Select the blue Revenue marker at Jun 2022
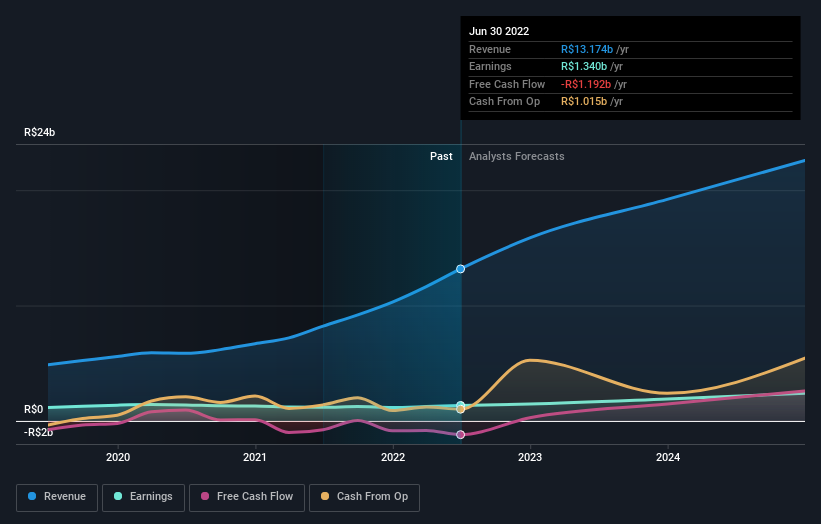821x524 pixels. click(x=460, y=269)
